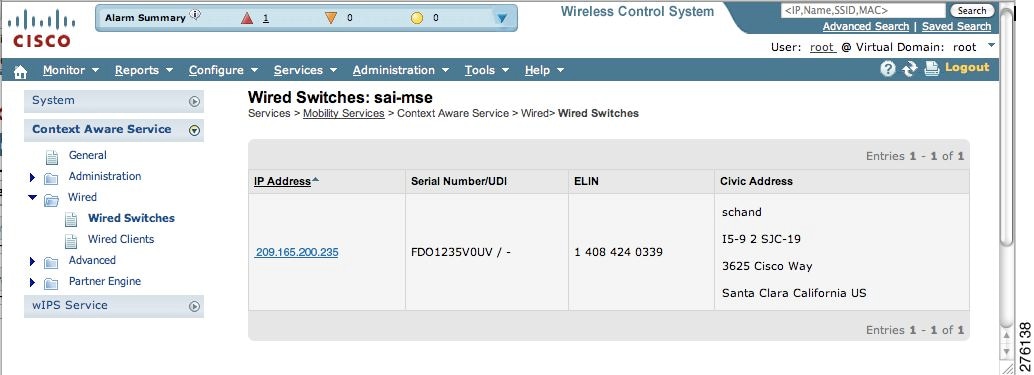Viewport: 1034px width, 375px height.
Task: Go to the home icon in the navigation bar
Action: click(20, 71)
